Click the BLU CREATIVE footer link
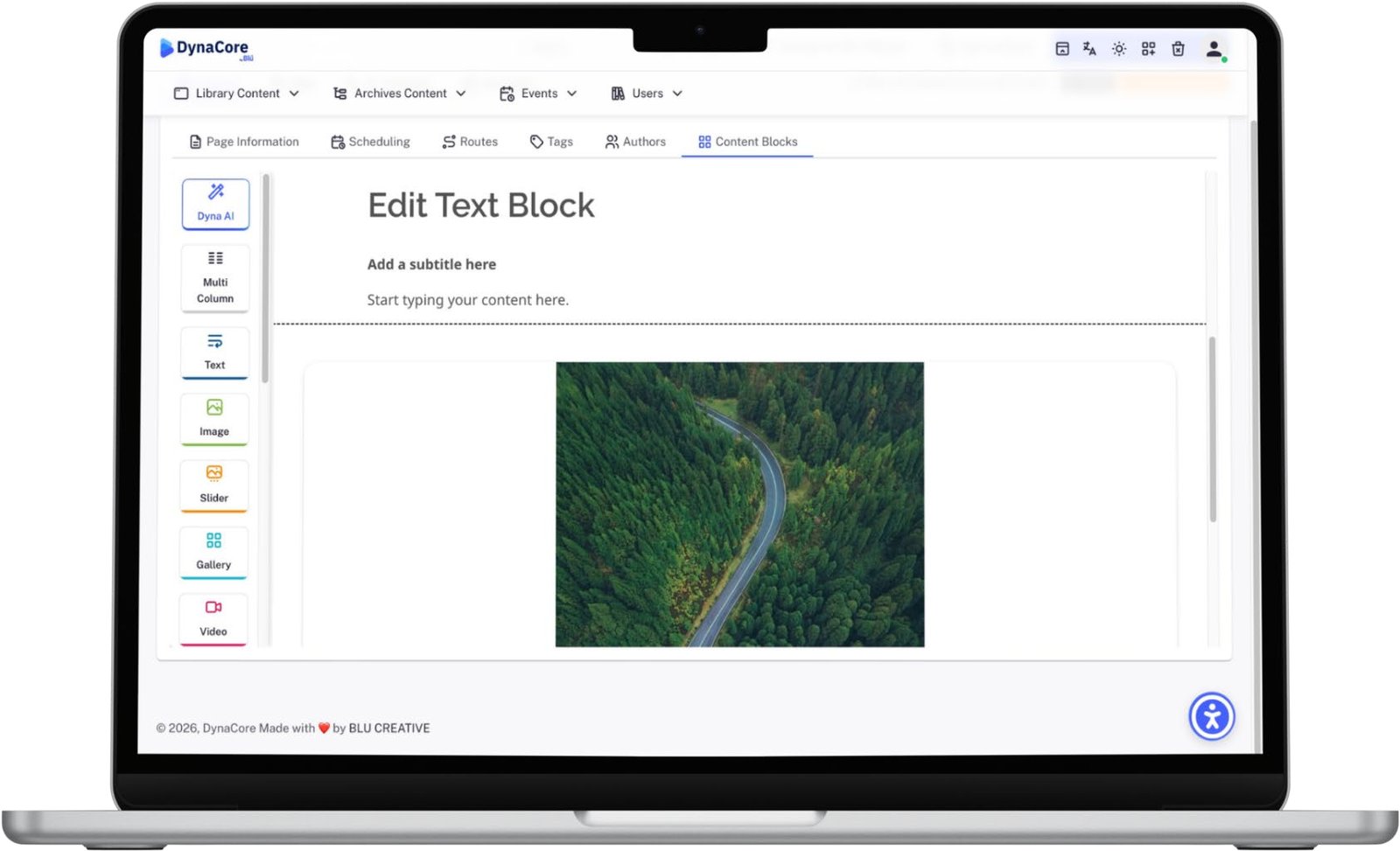Viewport: 1400px width, 851px height. (389, 728)
